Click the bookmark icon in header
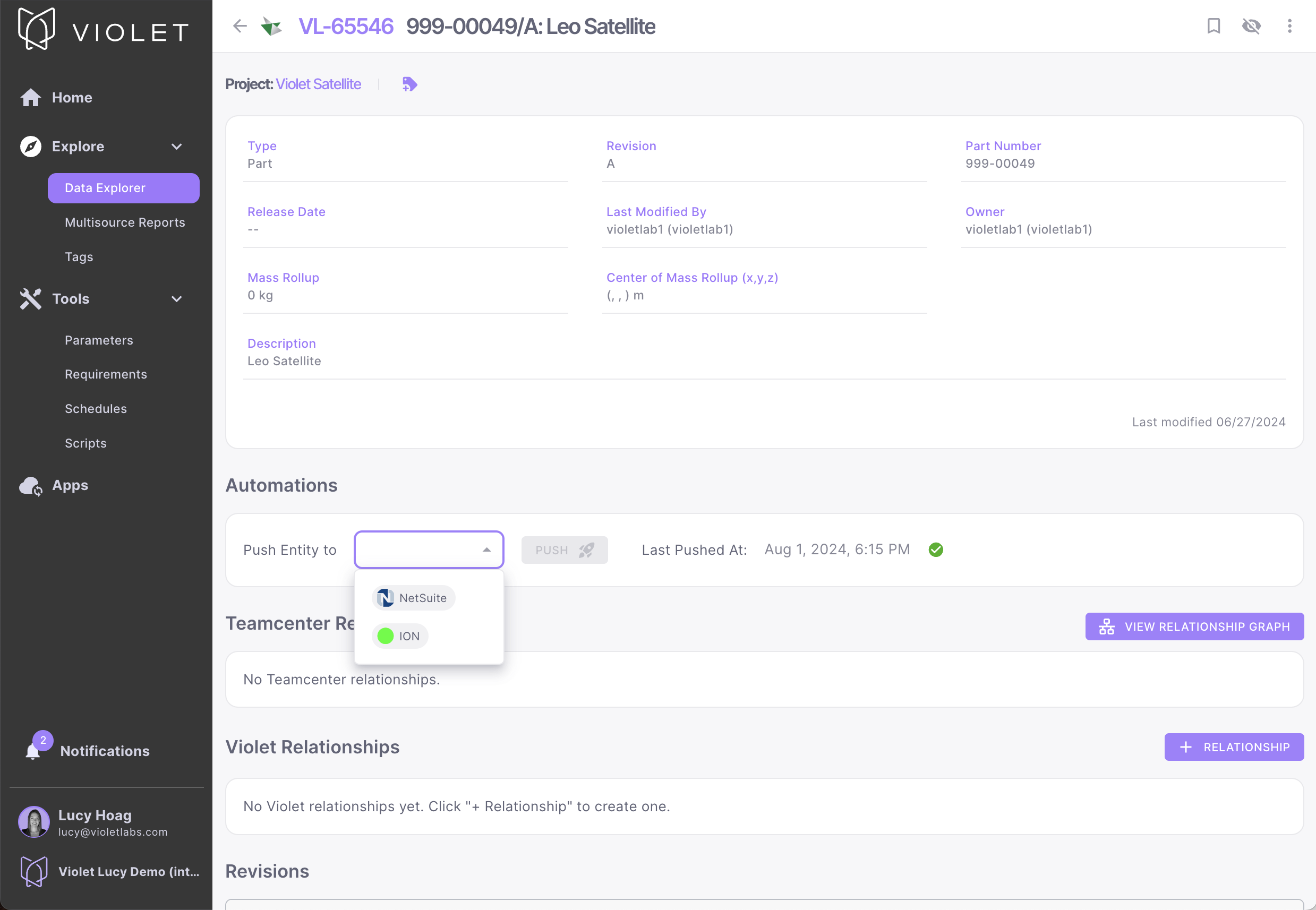Viewport: 1316px width, 910px height. pos(1214,26)
